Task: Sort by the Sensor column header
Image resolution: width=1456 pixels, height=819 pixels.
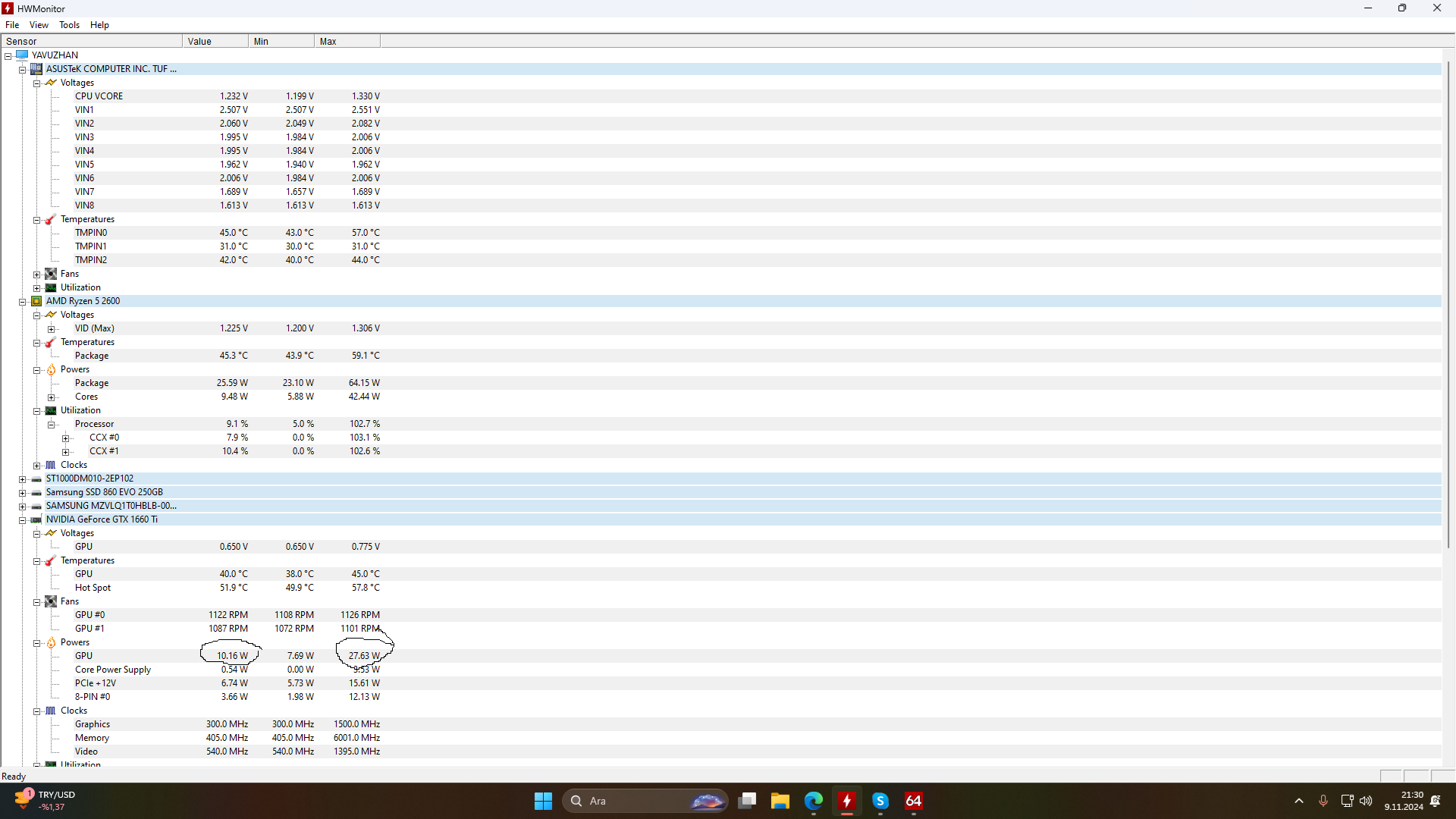Action: coord(92,41)
